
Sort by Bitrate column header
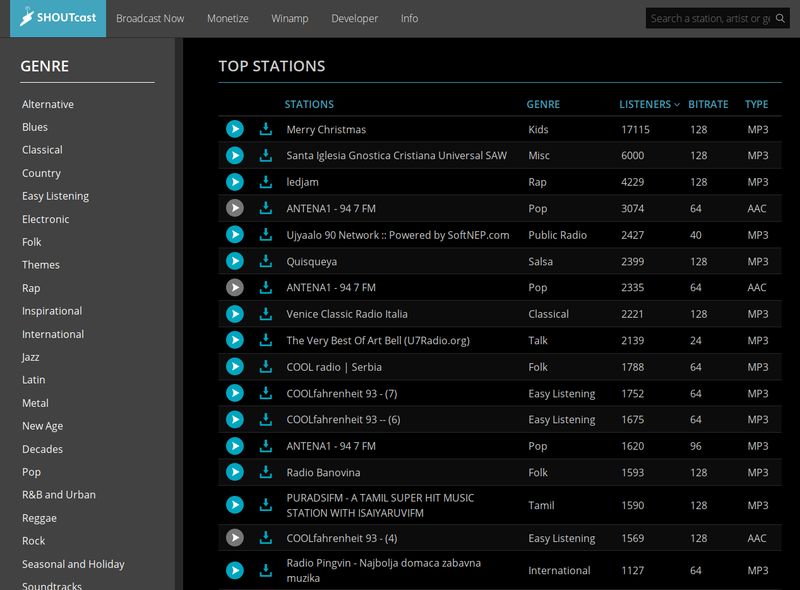[x=708, y=104]
